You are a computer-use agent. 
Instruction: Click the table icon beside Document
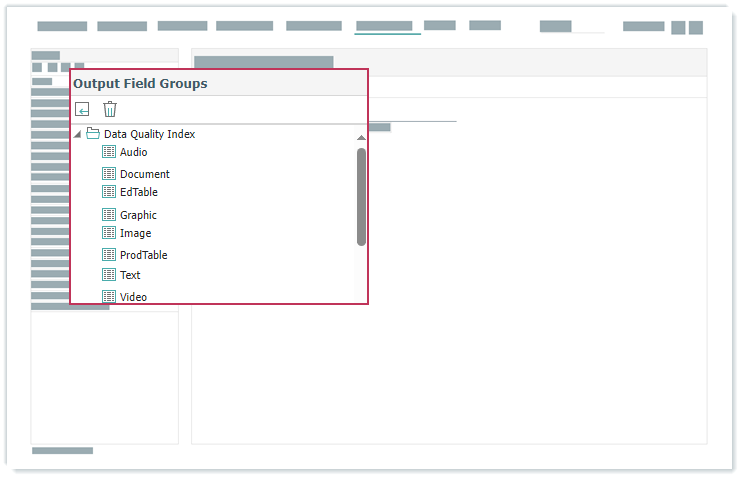point(109,174)
